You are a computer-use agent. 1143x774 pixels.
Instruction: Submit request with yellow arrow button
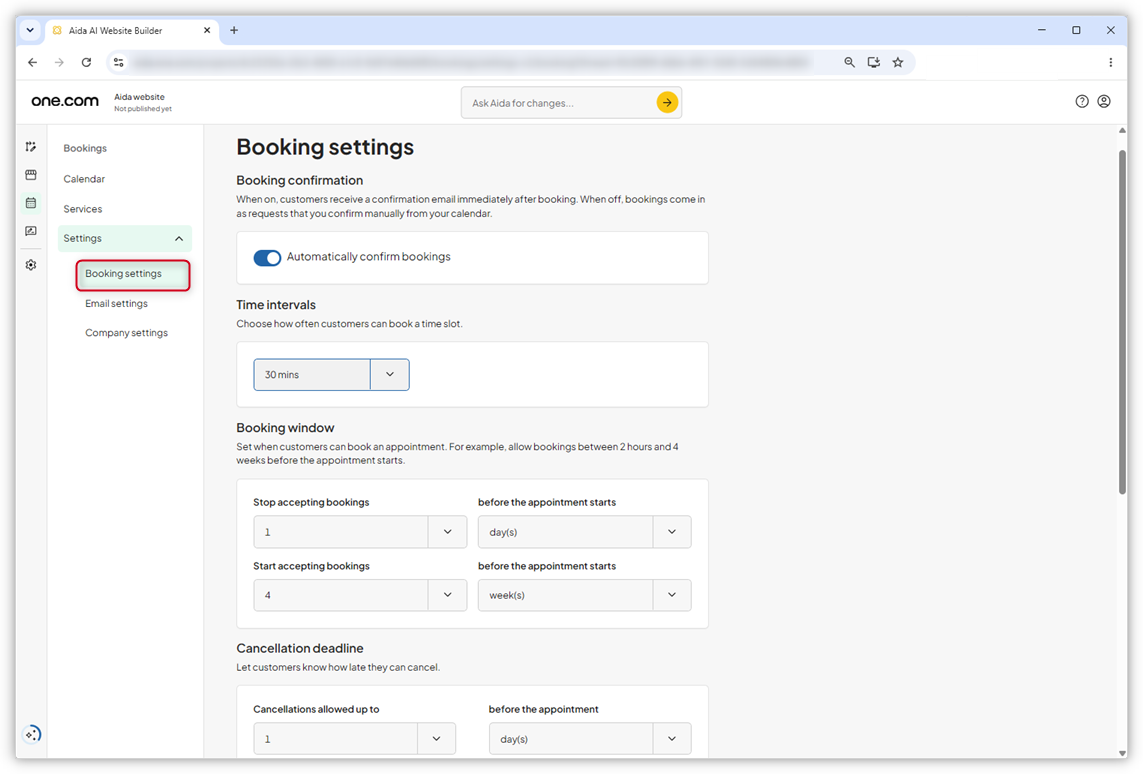[x=667, y=103]
